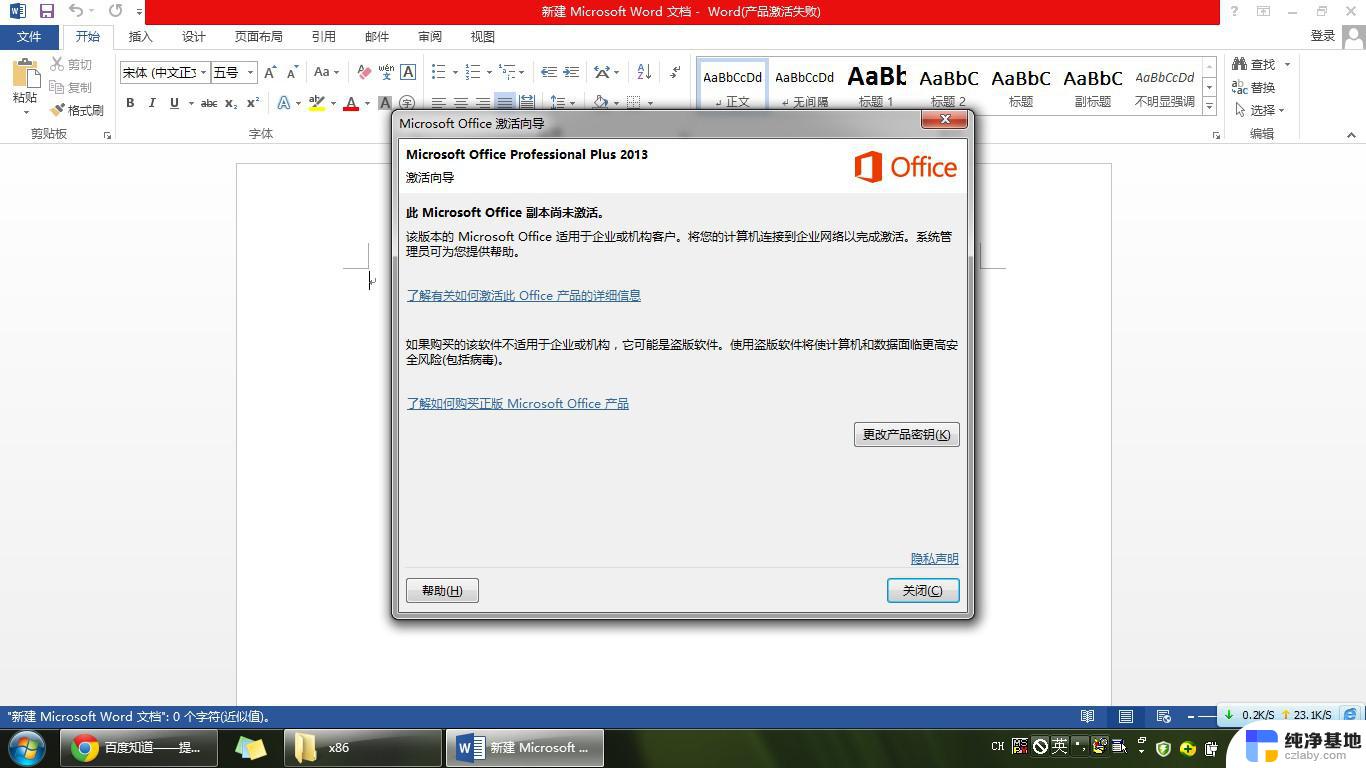Switch to the Review (审阅) tab
Screen dimensions: 1366x768
click(430, 36)
